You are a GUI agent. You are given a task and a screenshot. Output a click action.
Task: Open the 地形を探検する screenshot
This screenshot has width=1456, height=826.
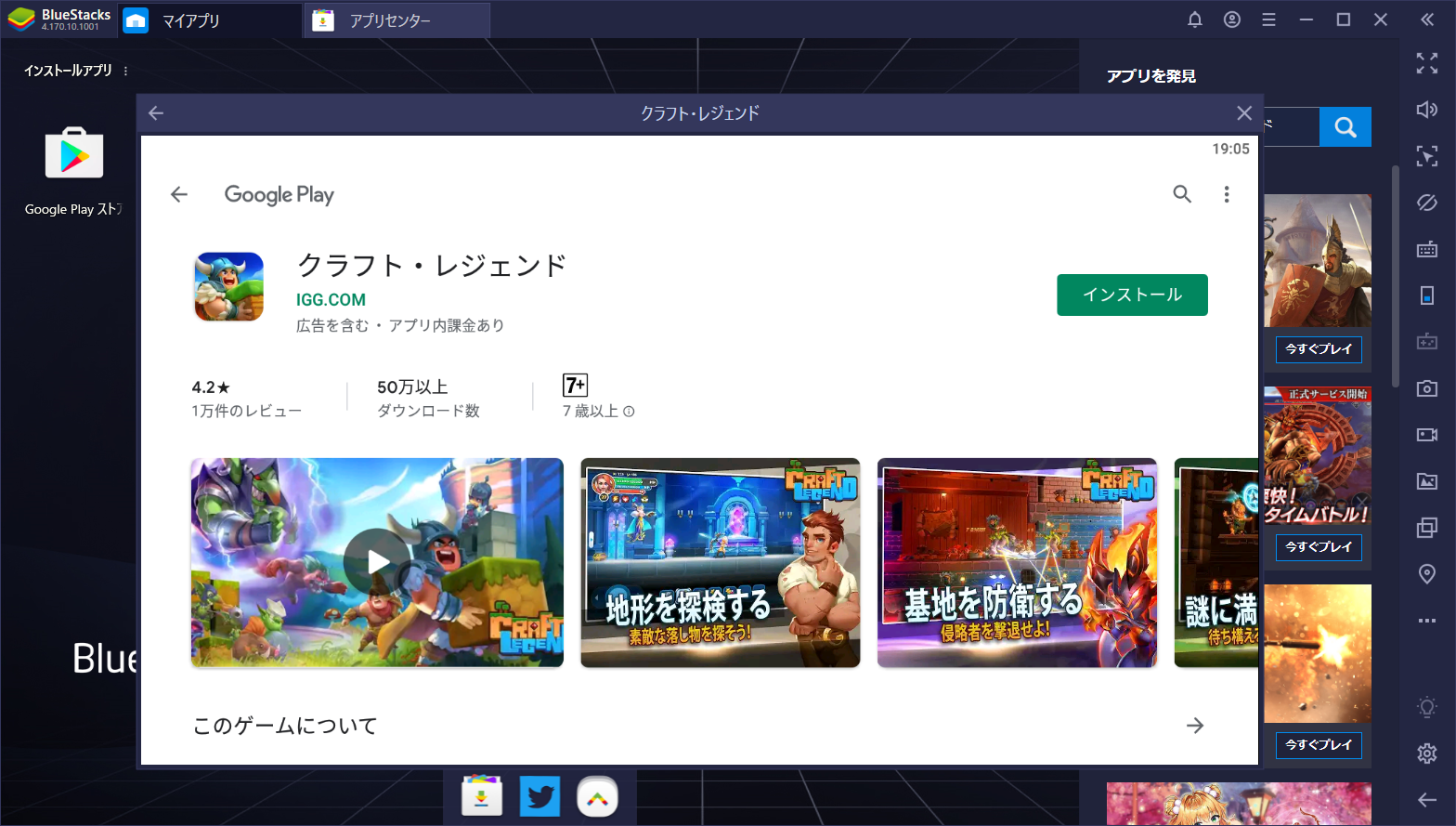point(721,562)
